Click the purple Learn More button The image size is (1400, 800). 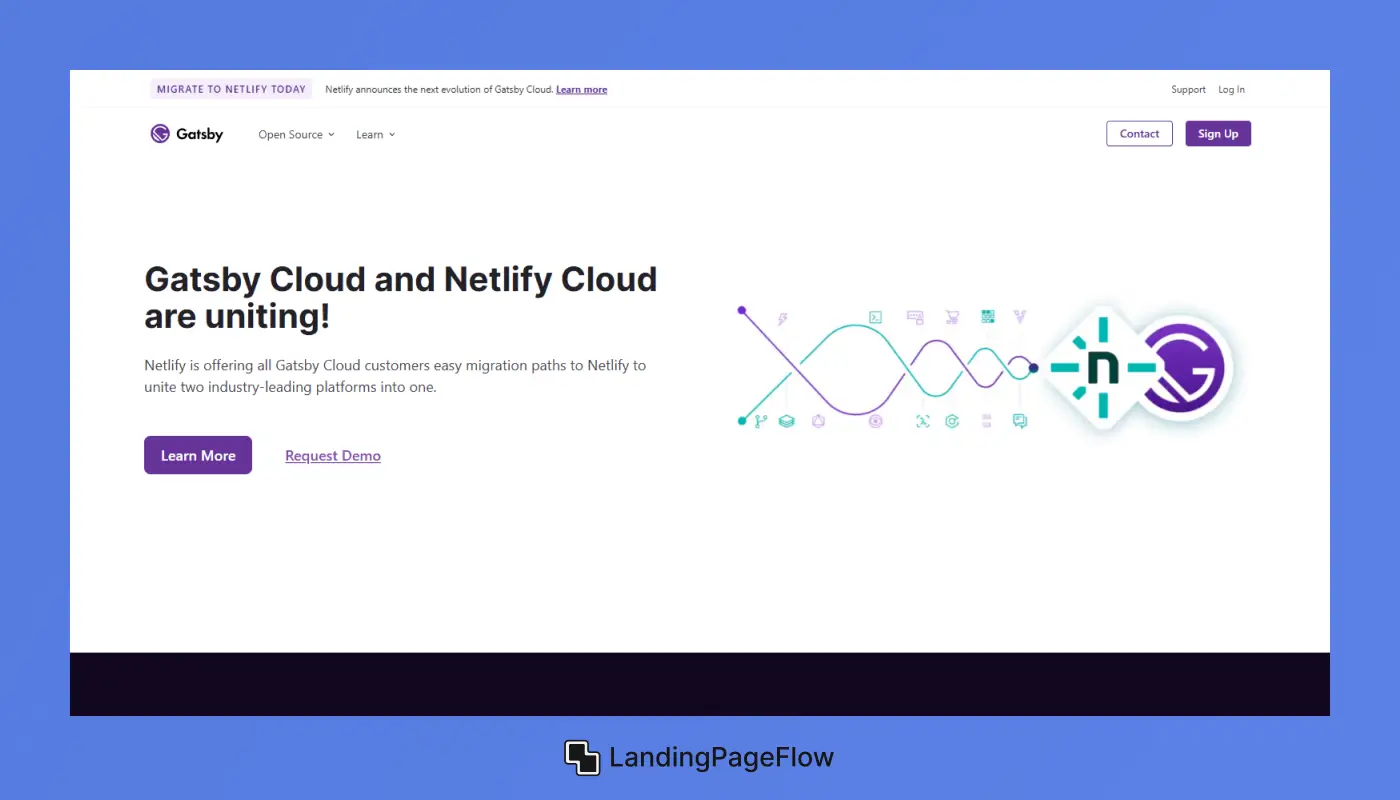(198, 455)
